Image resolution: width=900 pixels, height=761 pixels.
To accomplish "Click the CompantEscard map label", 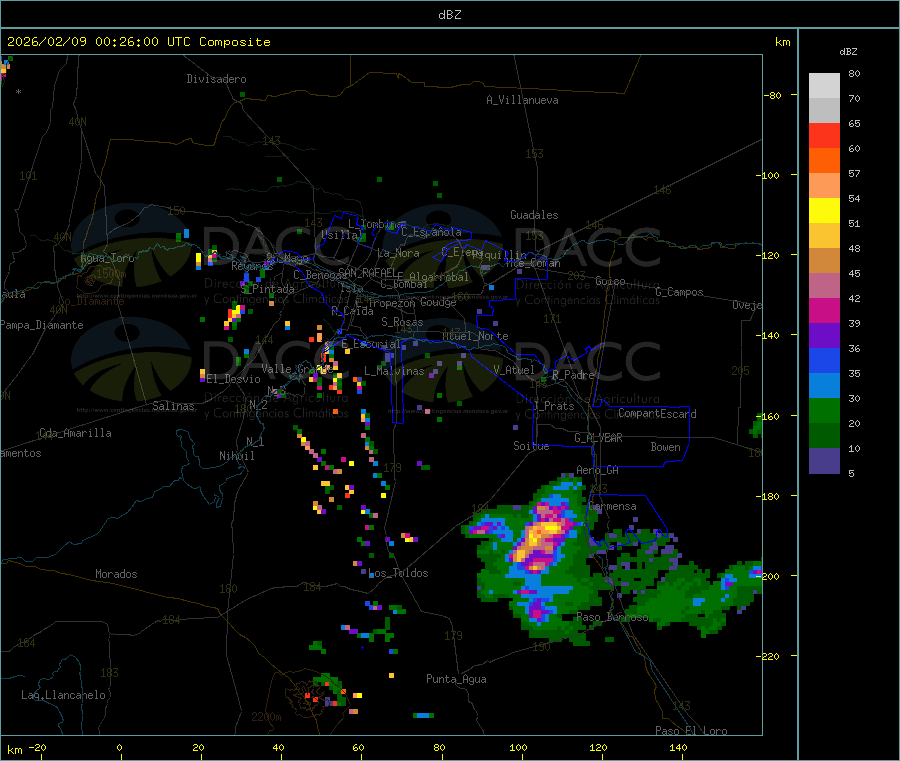I will click(x=657, y=414).
